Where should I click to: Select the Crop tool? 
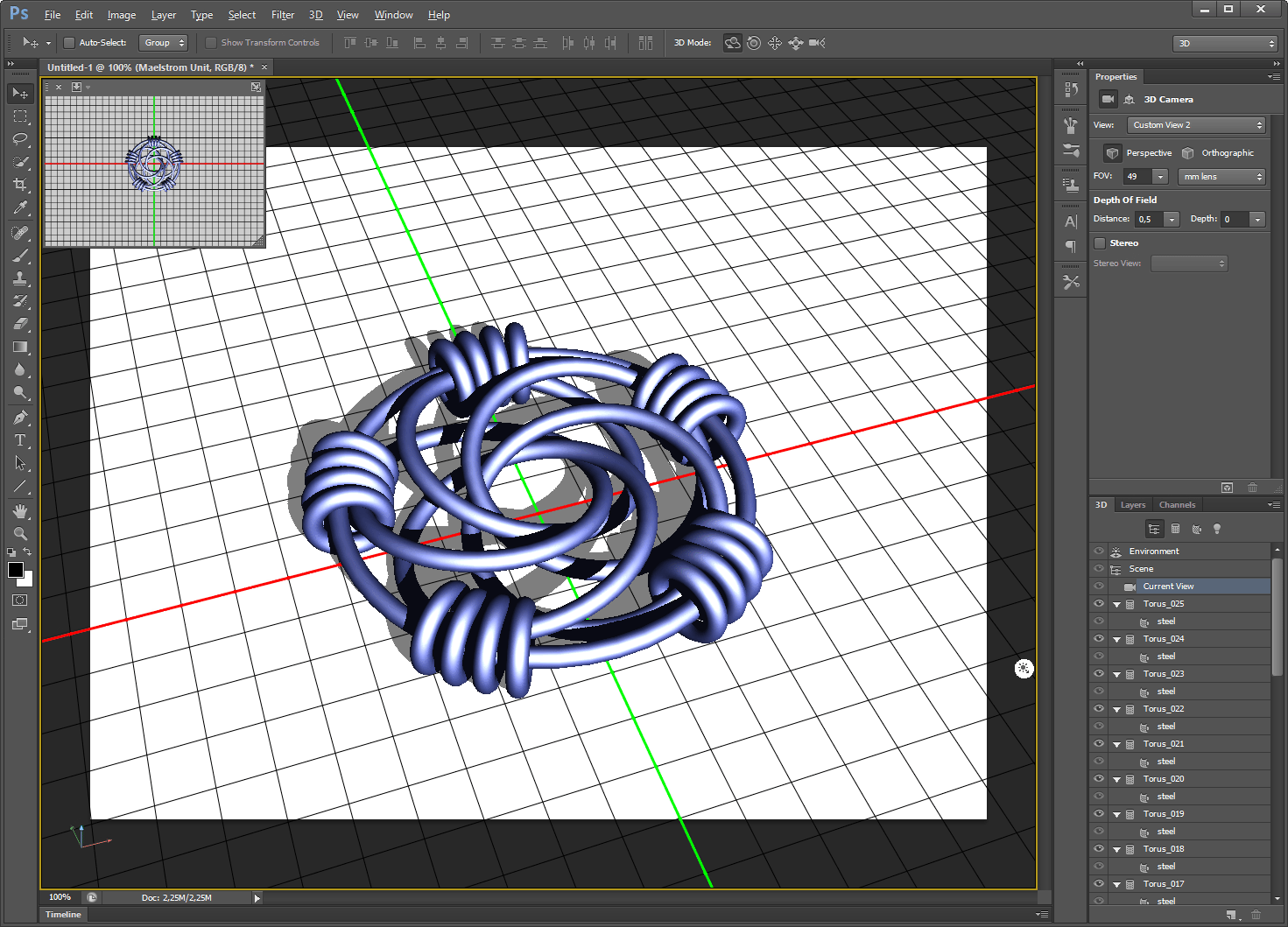coord(20,185)
